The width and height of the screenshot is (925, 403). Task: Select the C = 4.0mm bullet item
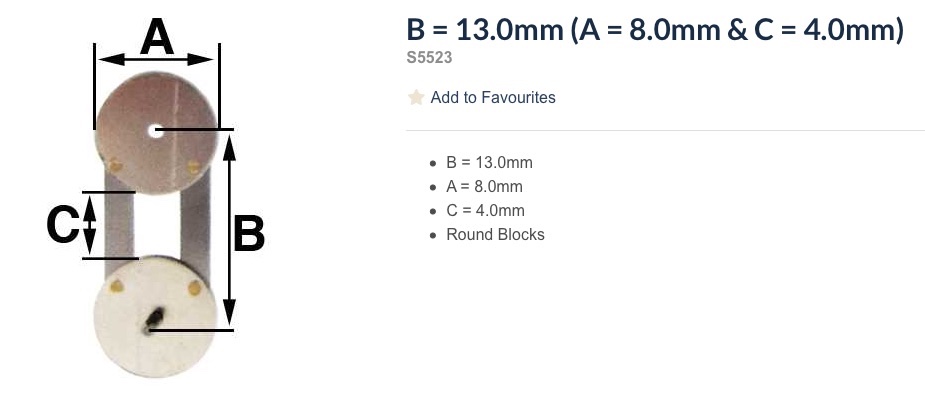coord(486,211)
